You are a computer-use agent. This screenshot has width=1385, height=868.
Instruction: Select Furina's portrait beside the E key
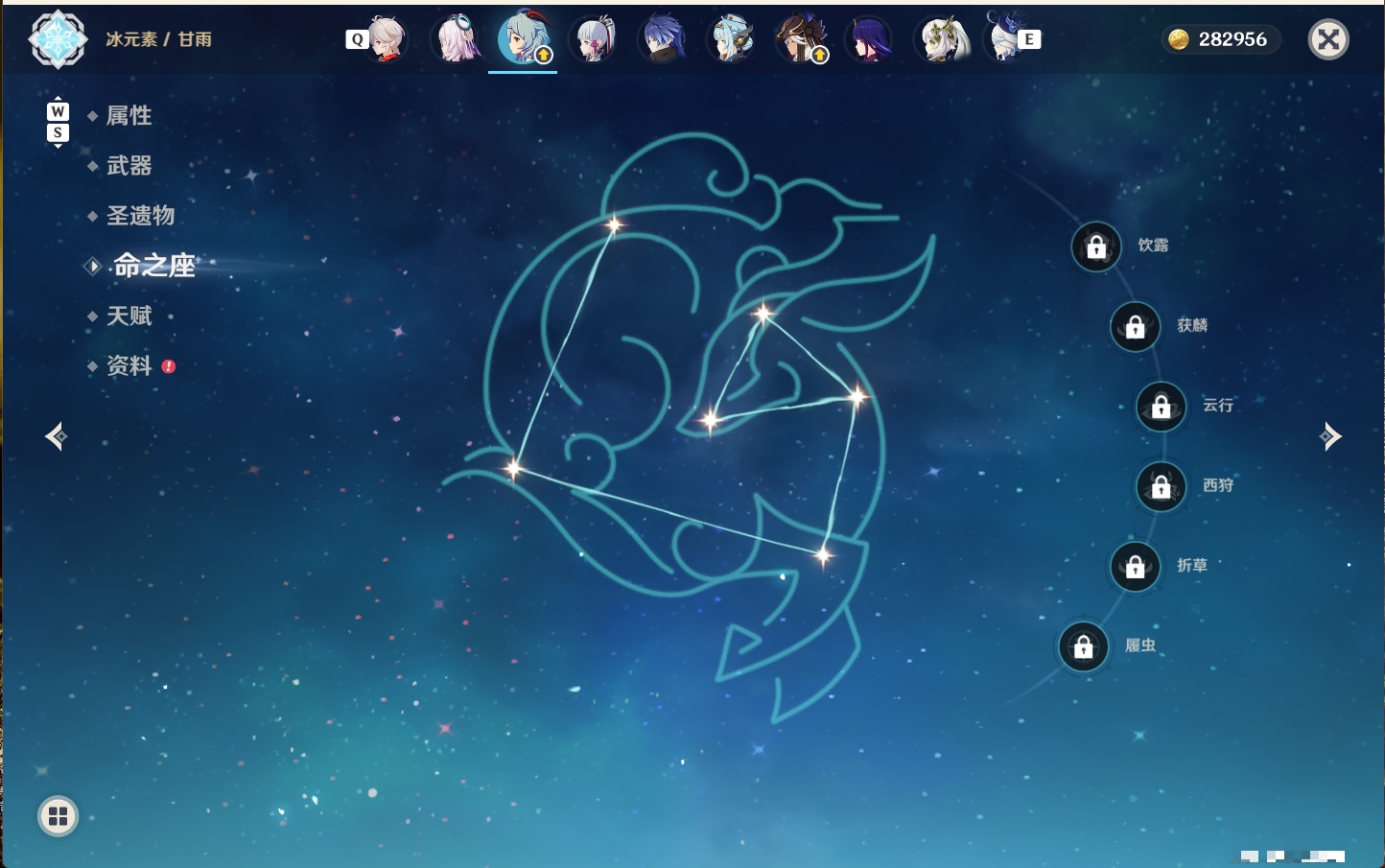coord(1003,37)
